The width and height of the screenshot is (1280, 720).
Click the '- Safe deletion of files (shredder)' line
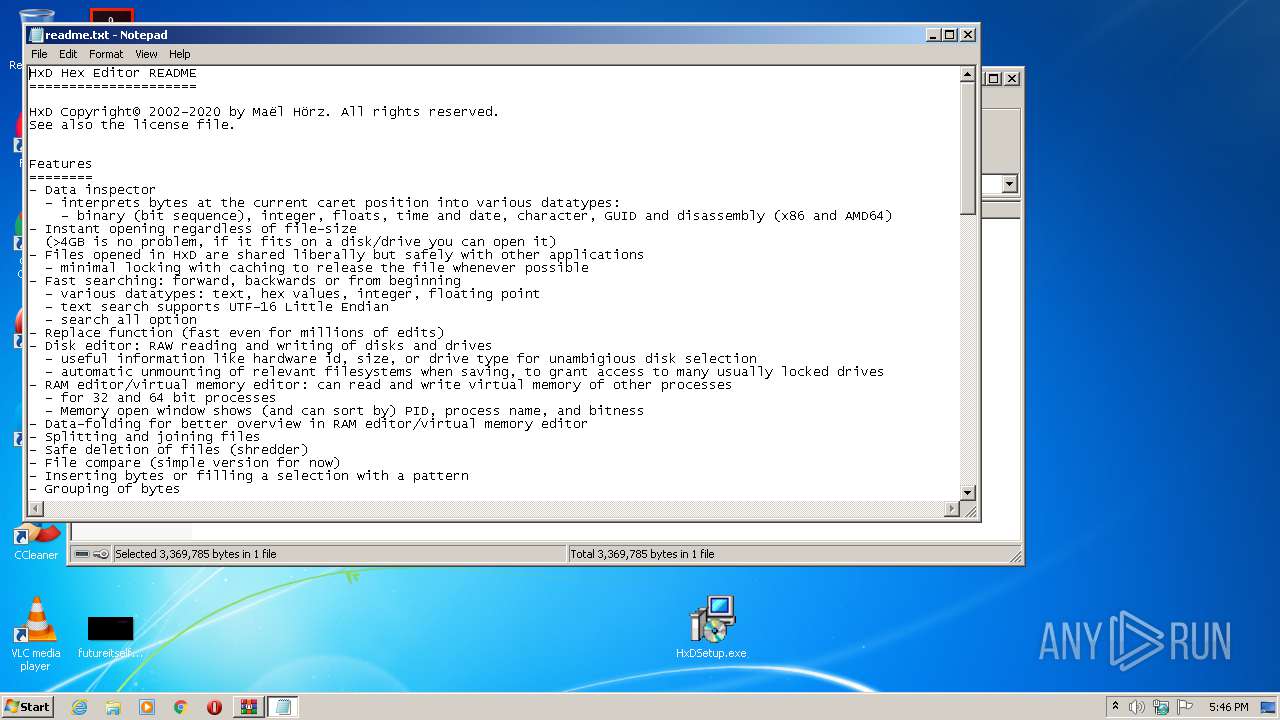(x=169, y=450)
